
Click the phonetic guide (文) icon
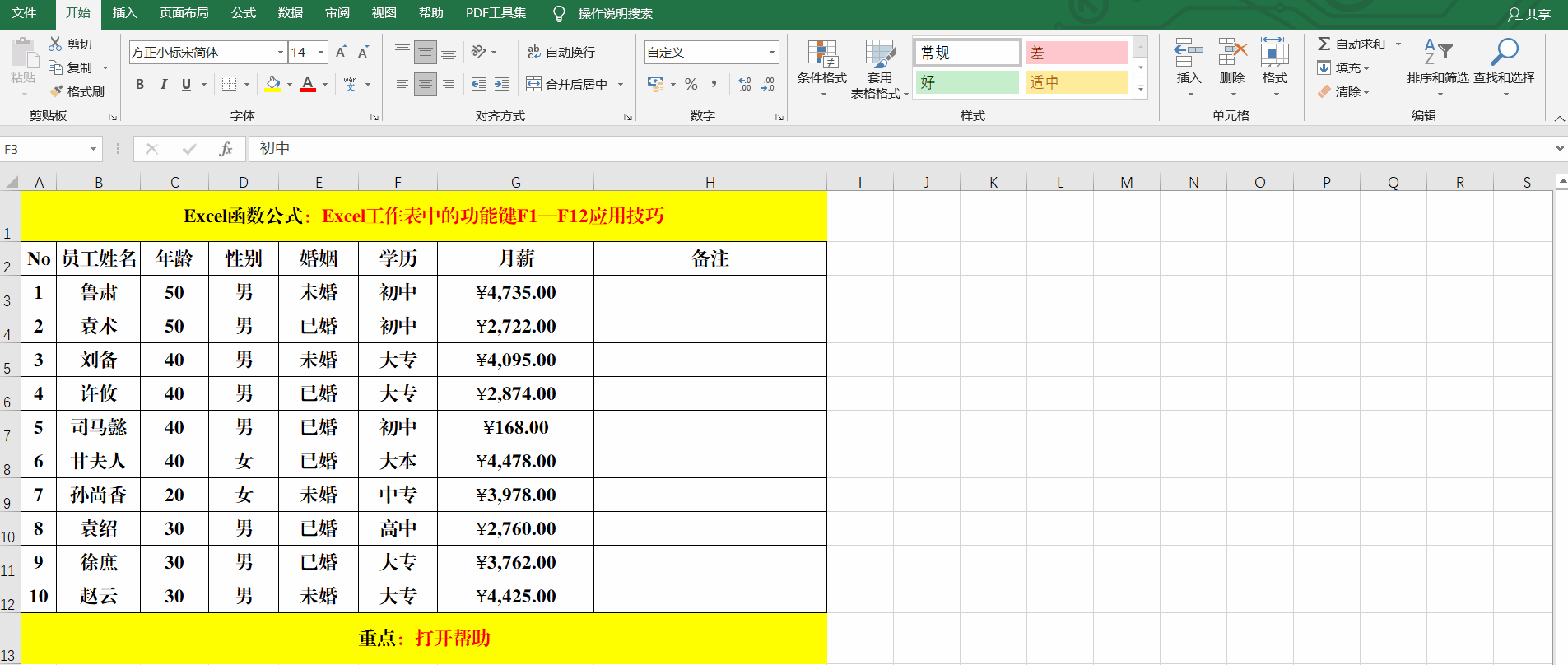coord(351,84)
